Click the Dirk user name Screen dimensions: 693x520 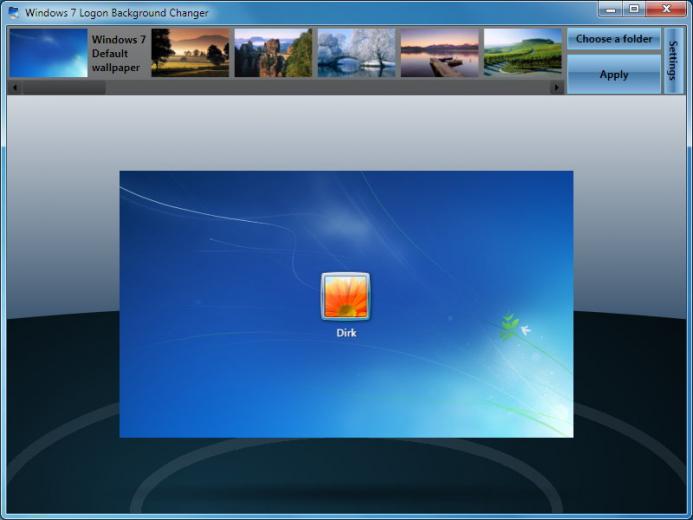point(346,333)
